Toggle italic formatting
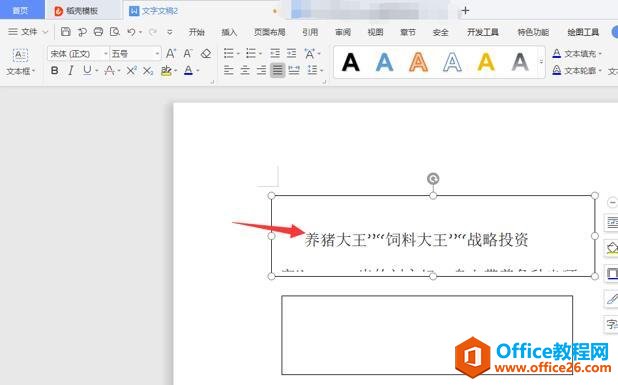 point(71,71)
